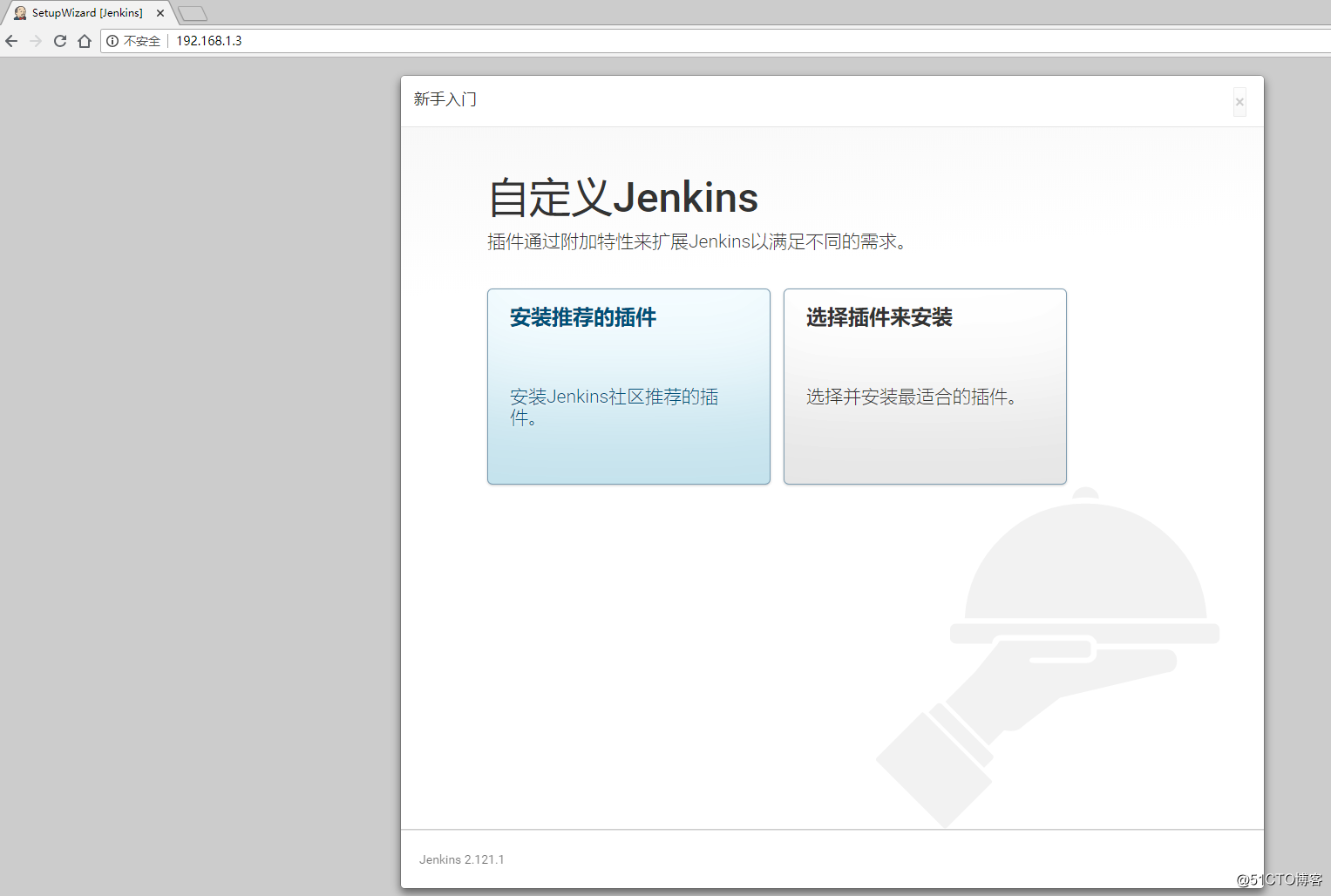Screen dimensions: 1331x896
Task: Open site security info icon
Action: (112, 41)
